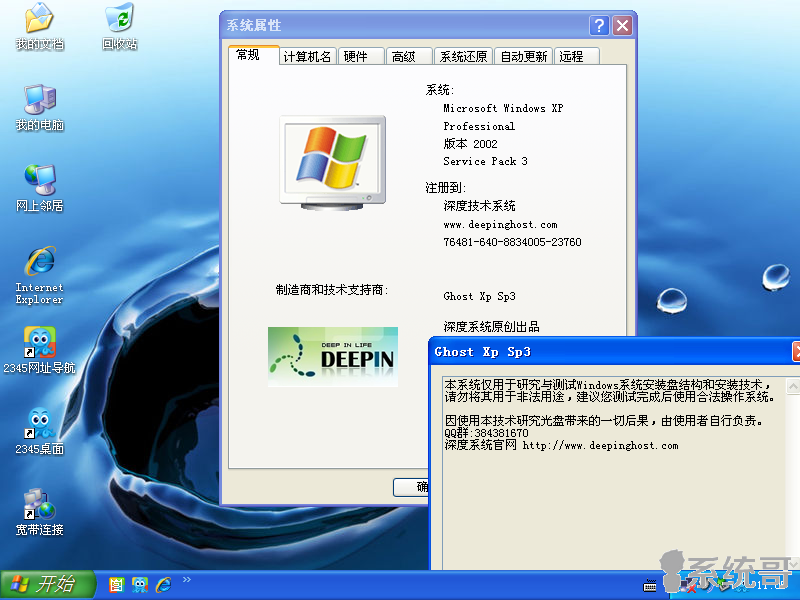
Task: Open the 回收站 recycle bin icon
Action: tap(119, 27)
